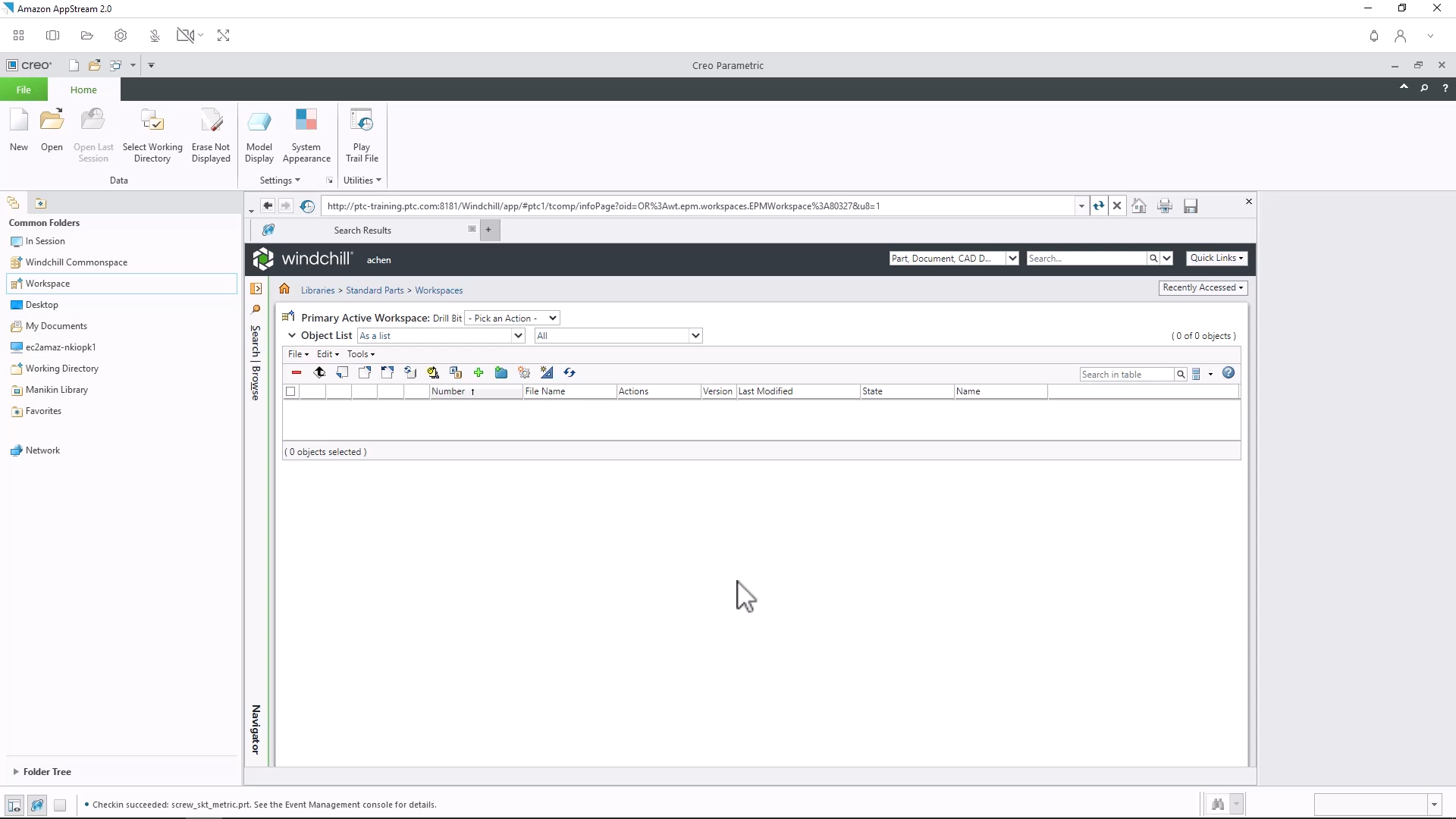The height and width of the screenshot is (819, 1456).
Task: Click the AppStream settings gear icon
Action: point(121,36)
